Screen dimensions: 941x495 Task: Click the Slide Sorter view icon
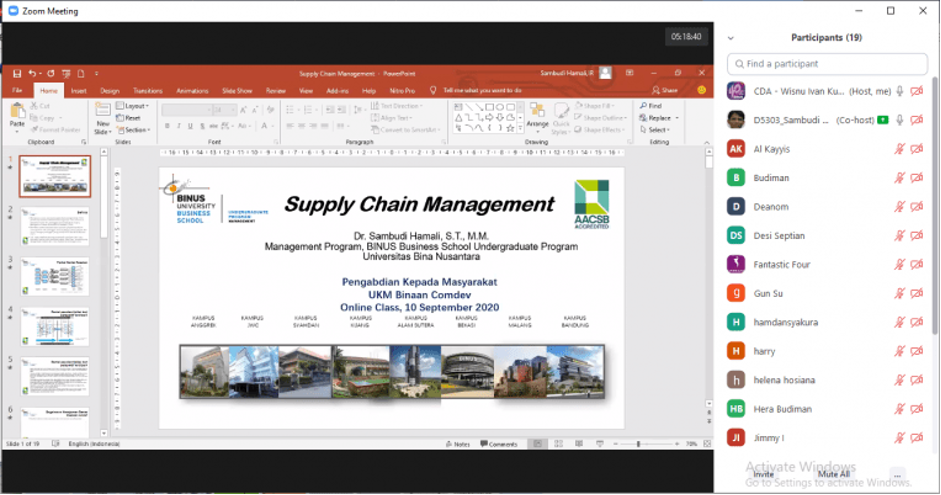point(559,444)
